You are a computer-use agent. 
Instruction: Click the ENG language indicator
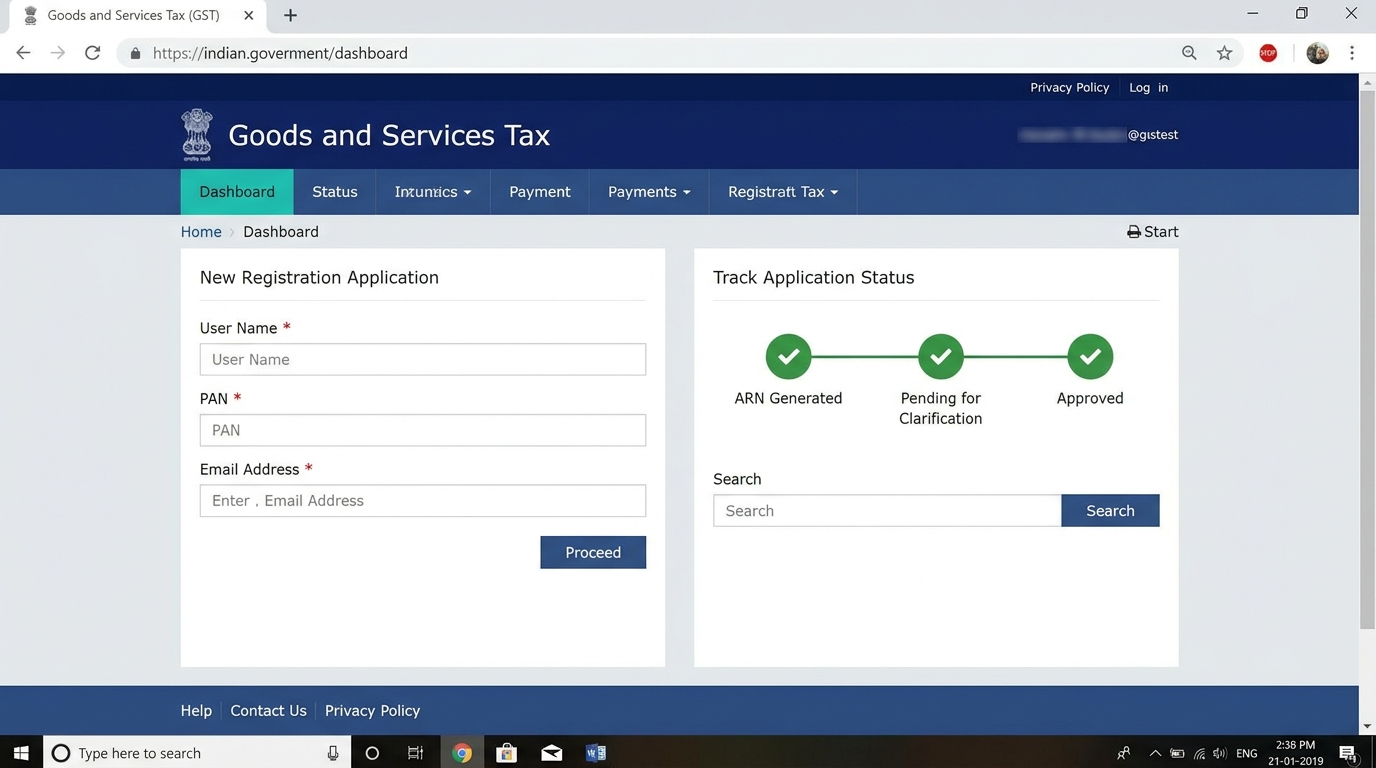click(1247, 753)
